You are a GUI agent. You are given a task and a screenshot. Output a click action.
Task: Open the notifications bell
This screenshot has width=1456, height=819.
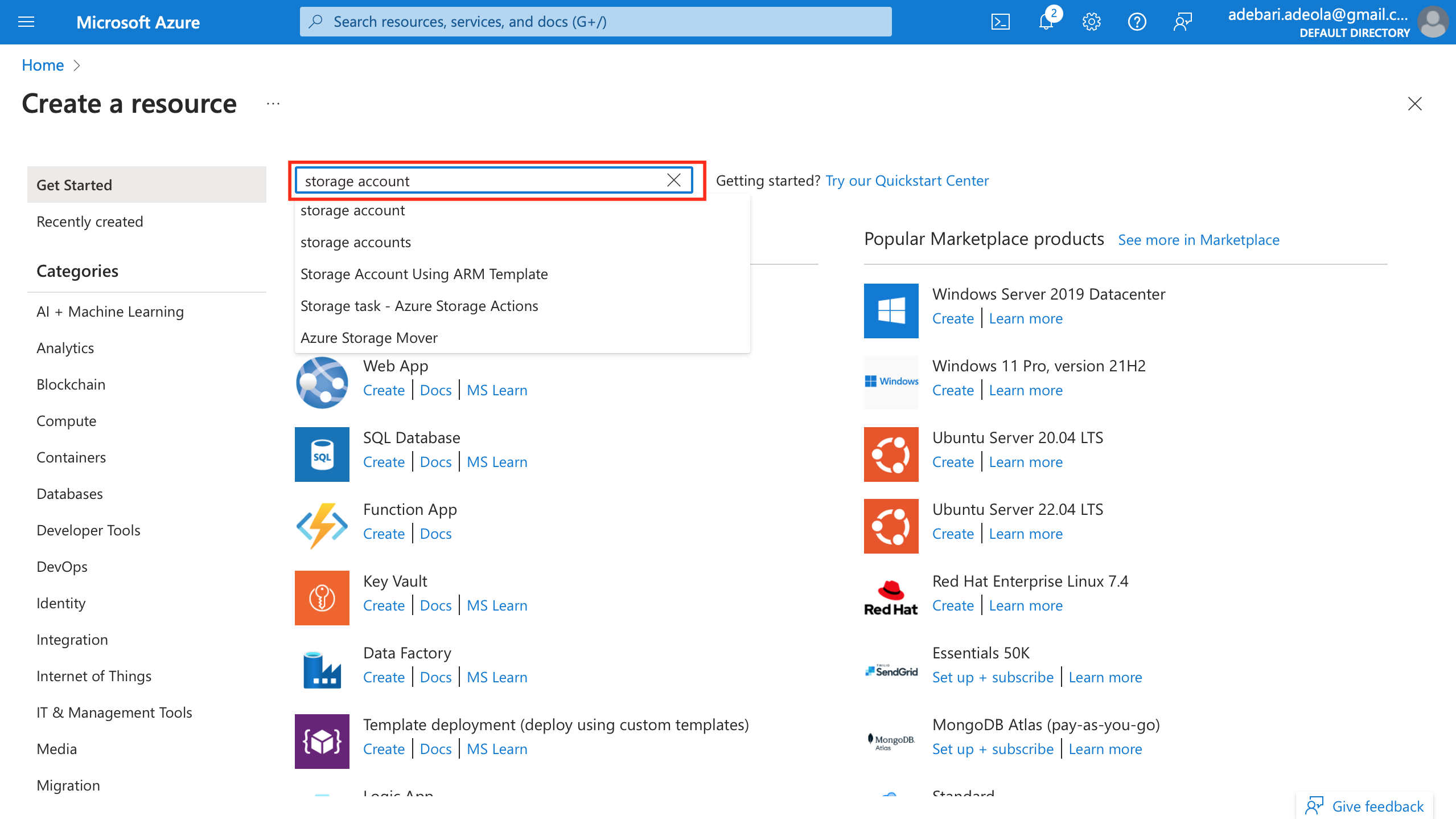pos(1046,22)
